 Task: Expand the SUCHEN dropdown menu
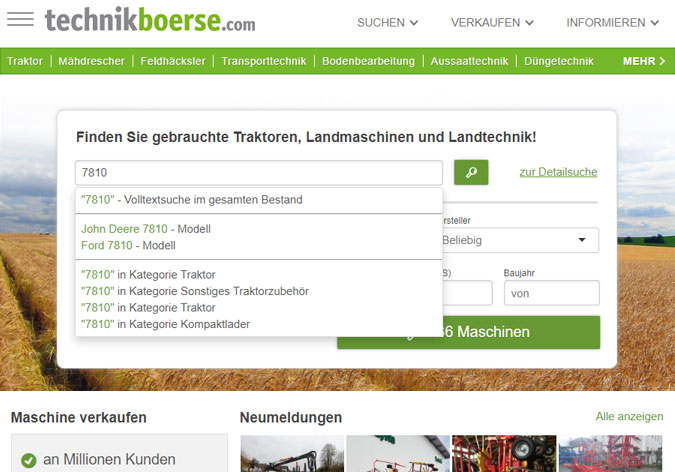pos(387,22)
